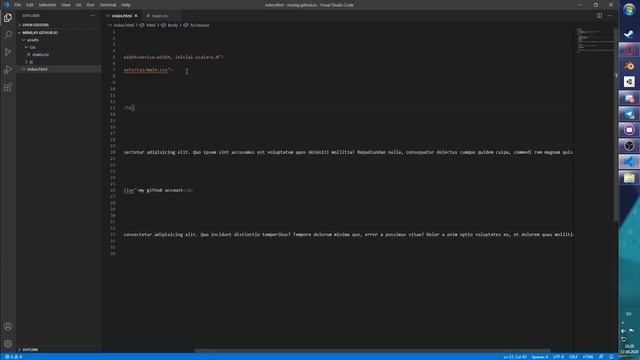Viewport: 640px width, 360px height.
Task: Open OBS Studio from the taskbar
Action: (x=629, y=146)
